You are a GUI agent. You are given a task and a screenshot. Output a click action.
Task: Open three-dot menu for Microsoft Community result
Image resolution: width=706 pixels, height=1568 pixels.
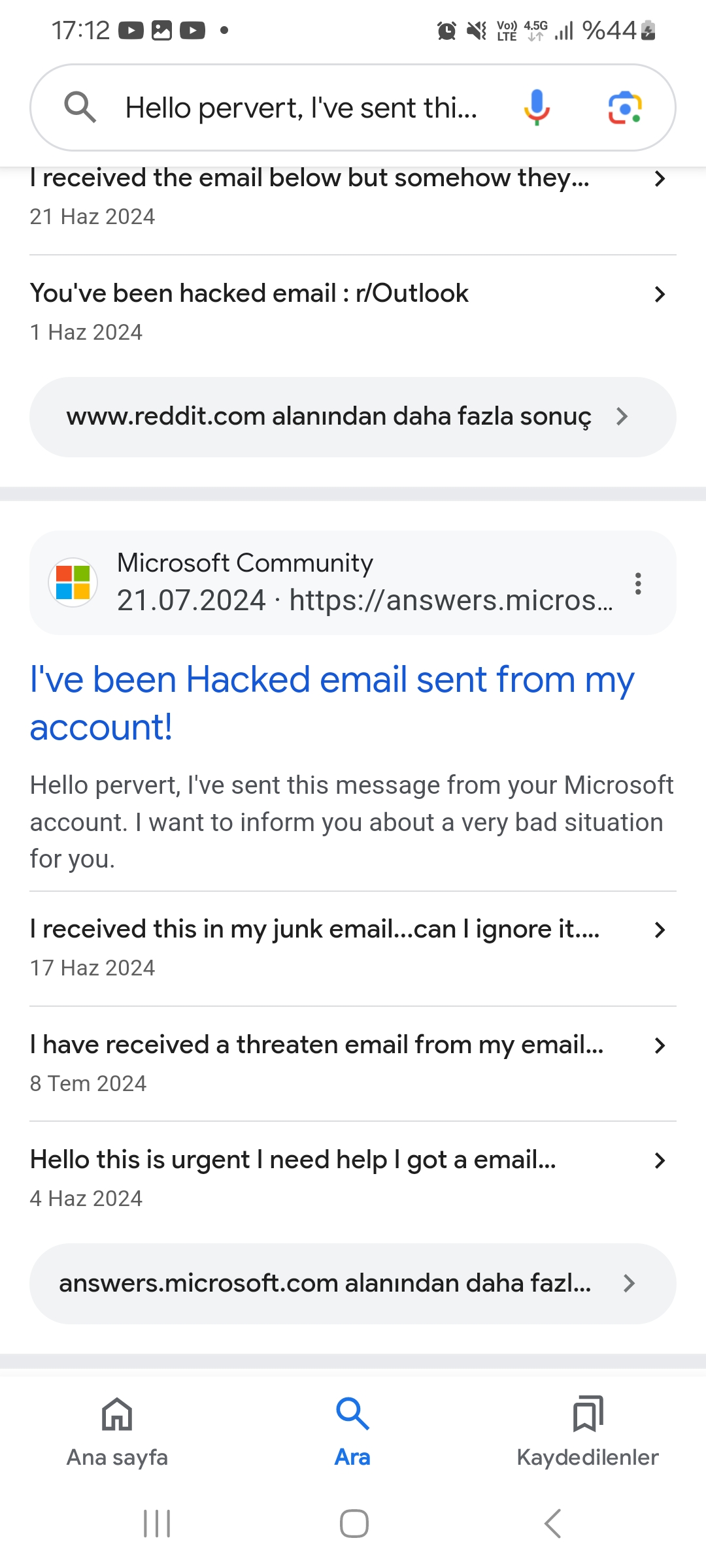(x=638, y=583)
